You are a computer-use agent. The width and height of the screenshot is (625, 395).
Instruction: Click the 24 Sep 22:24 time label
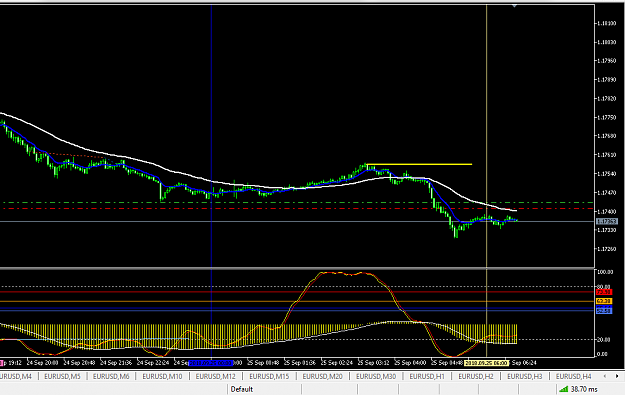[153, 363]
